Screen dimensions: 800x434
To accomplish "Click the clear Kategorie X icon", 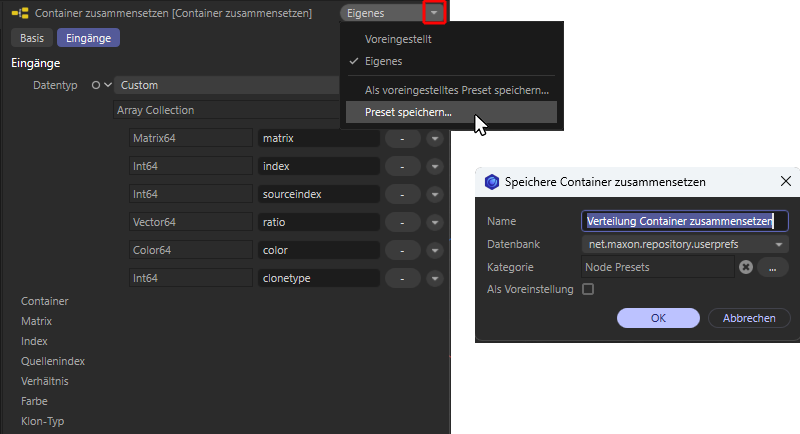I will click(x=745, y=267).
